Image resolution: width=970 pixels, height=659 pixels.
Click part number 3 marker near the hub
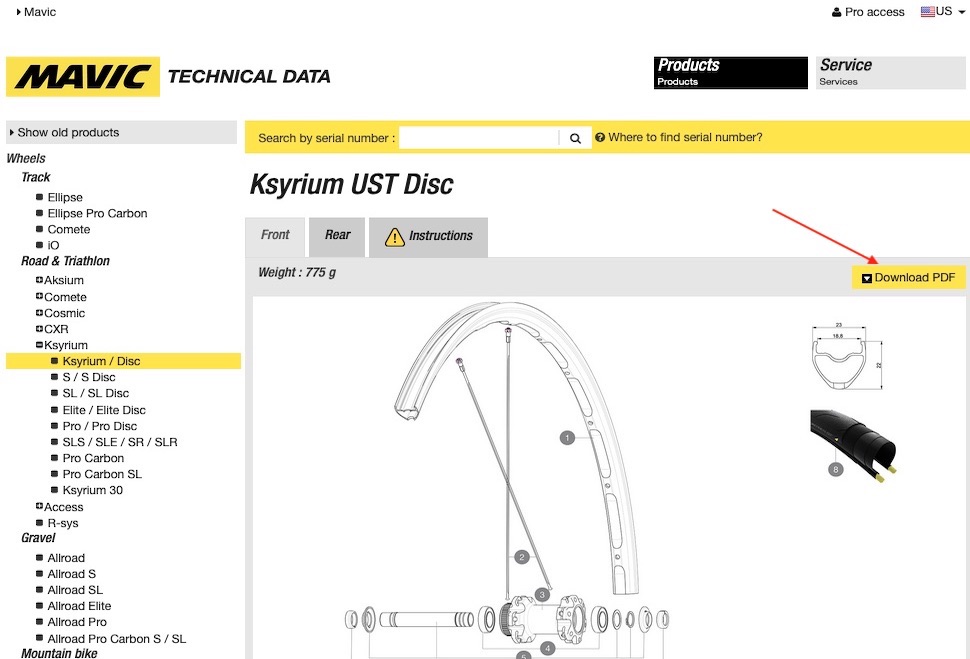pyautogui.click(x=542, y=594)
